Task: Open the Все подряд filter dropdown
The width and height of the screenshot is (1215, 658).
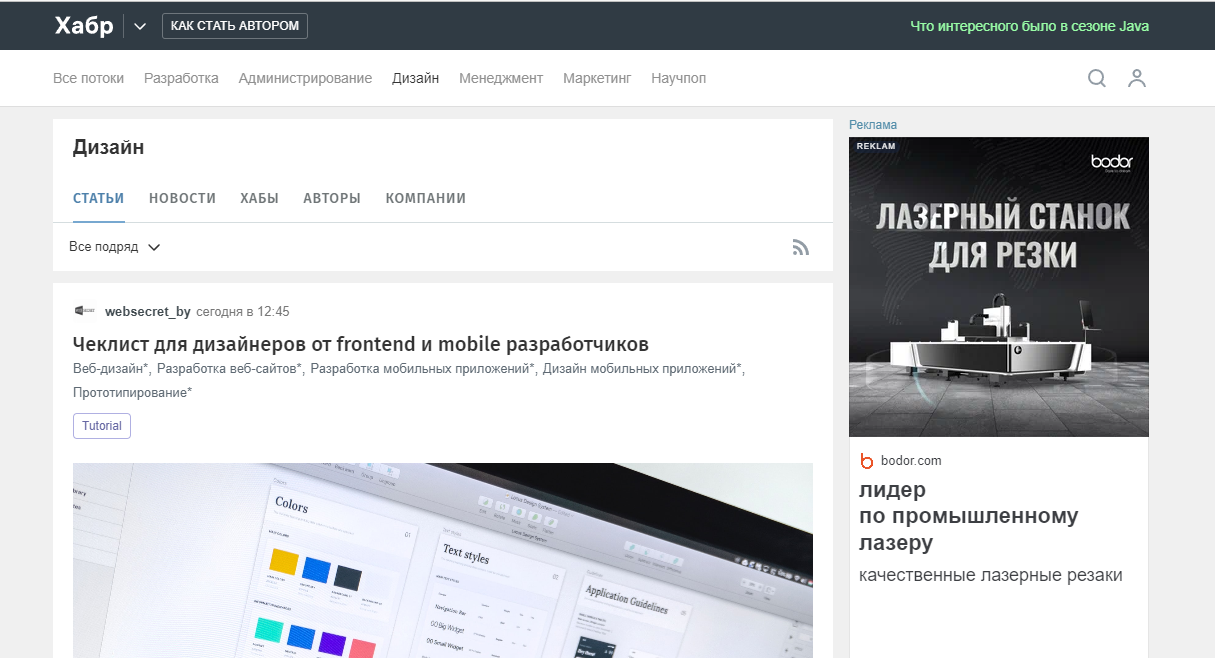Action: tap(115, 247)
